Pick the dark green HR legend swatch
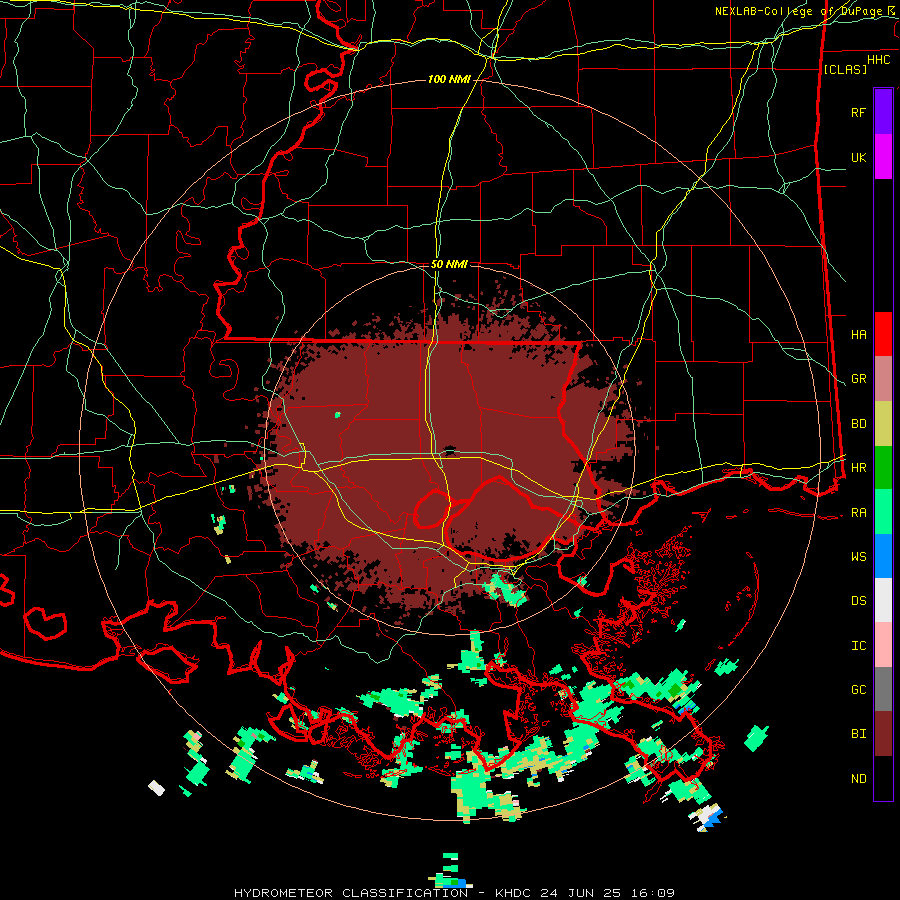 coord(883,468)
